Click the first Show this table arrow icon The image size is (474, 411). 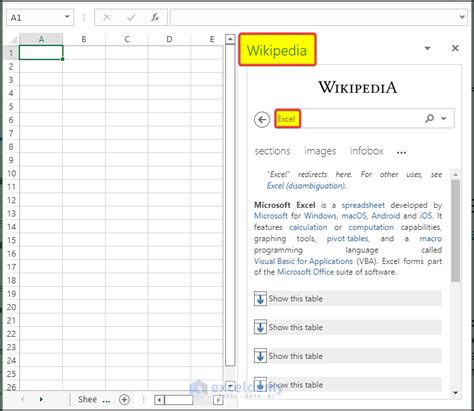(x=260, y=299)
